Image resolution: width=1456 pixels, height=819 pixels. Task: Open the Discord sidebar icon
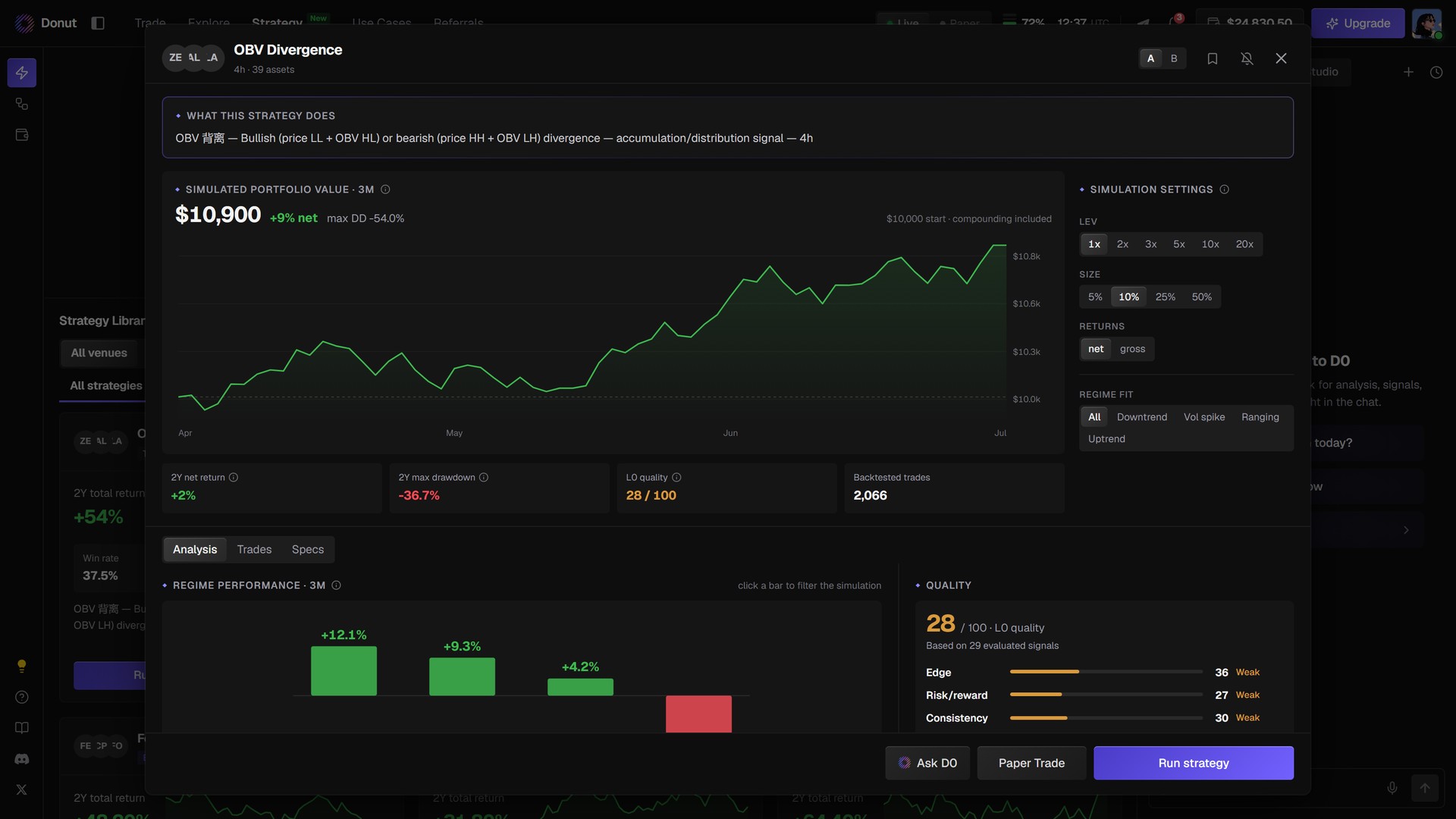click(x=22, y=759)
